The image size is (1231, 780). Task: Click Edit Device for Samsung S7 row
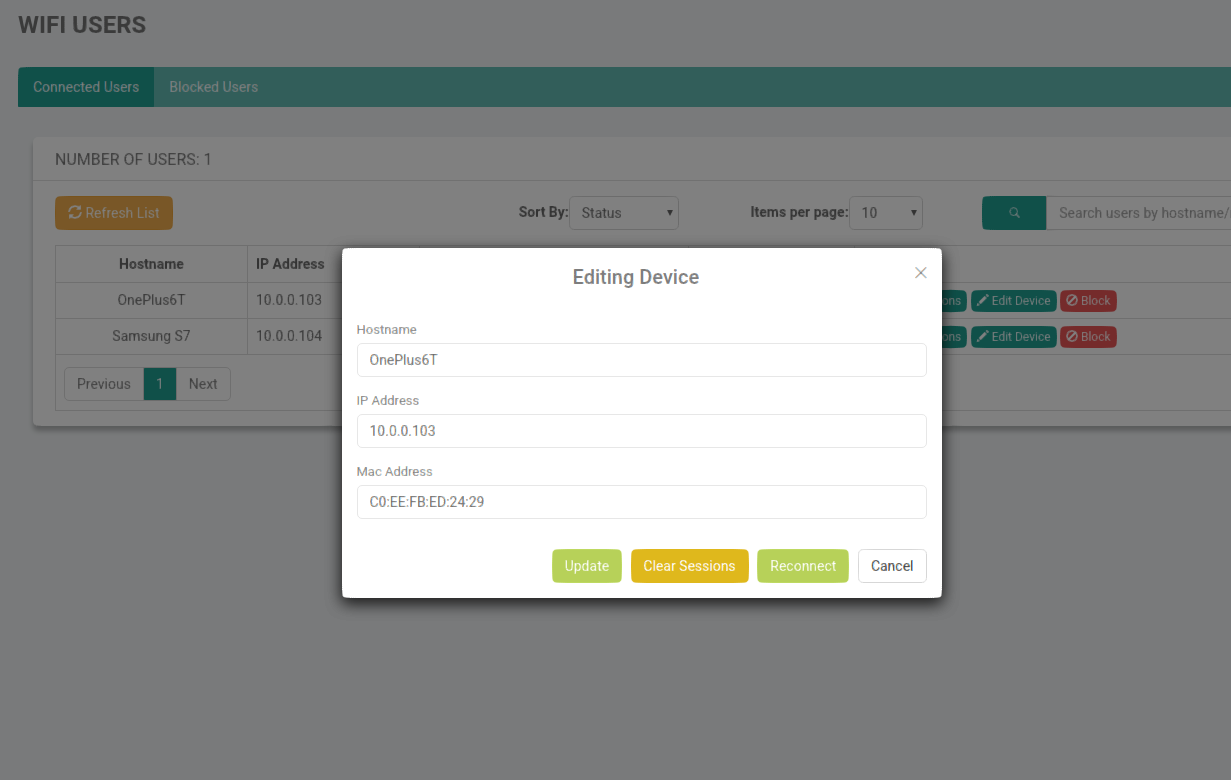tap(1013, 337)
